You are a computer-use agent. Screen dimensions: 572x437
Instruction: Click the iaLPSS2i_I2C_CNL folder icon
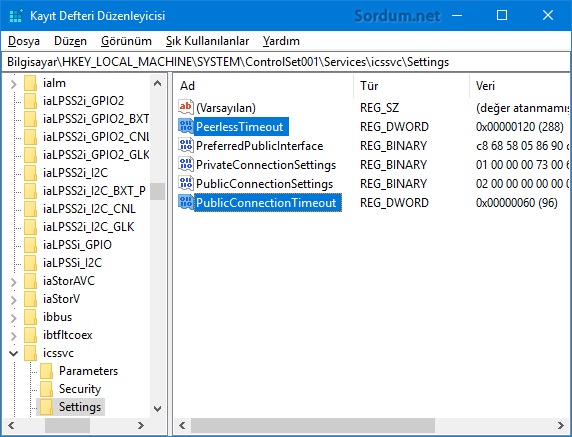click(30, 209)
